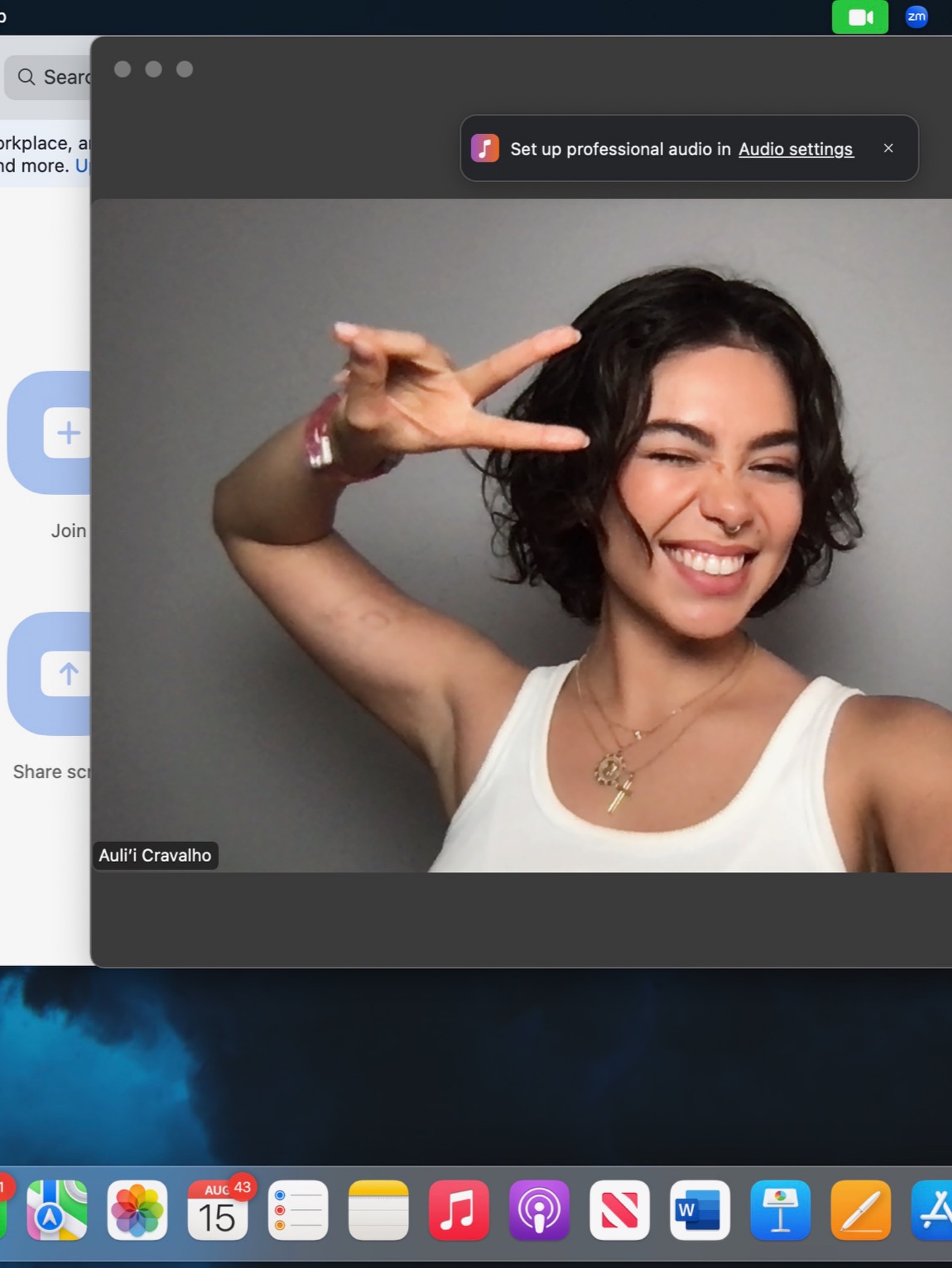Viewport: 952px width, 1268px height.
Task: Click the Share screen arrow button
Action: point(66,674)
